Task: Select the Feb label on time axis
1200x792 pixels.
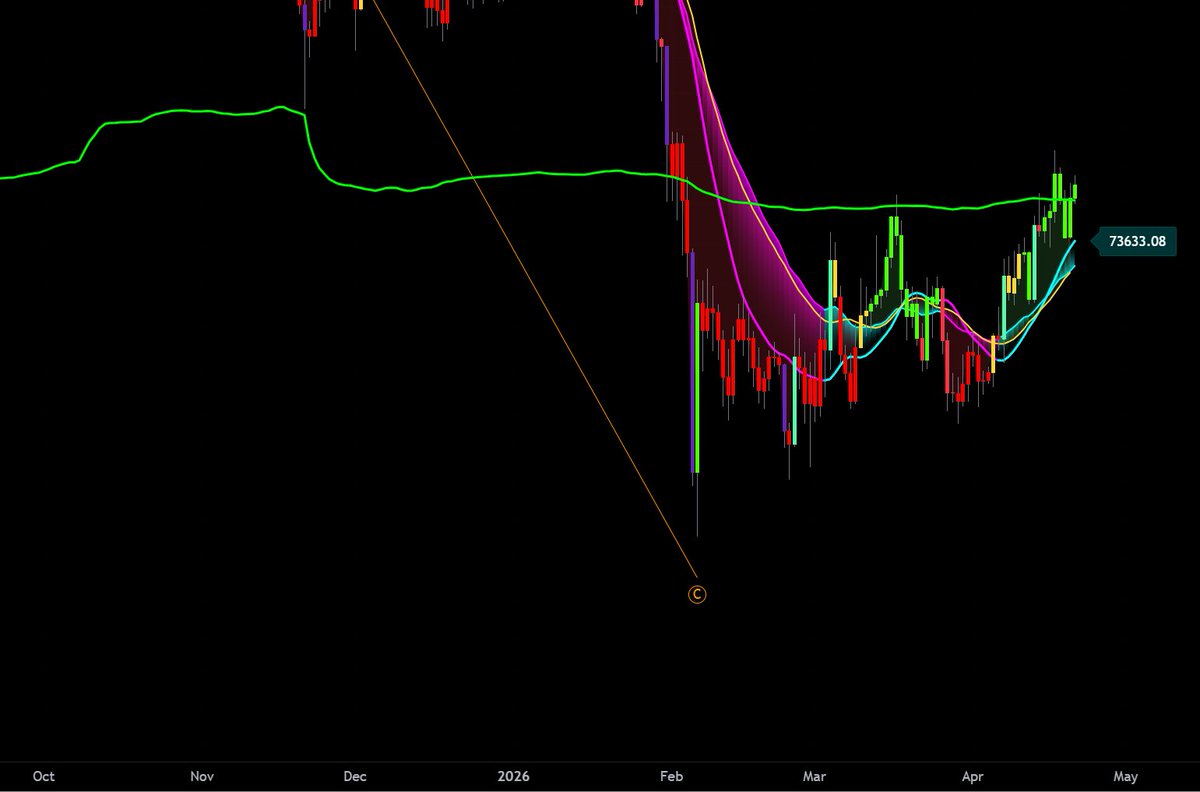Action: (671, 776)
